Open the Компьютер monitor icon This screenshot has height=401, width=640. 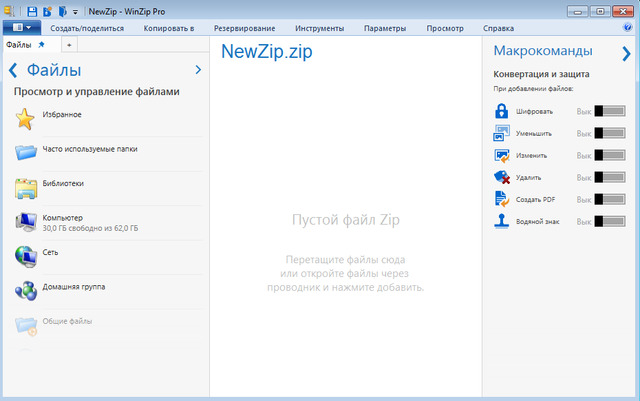click(26, 222)
